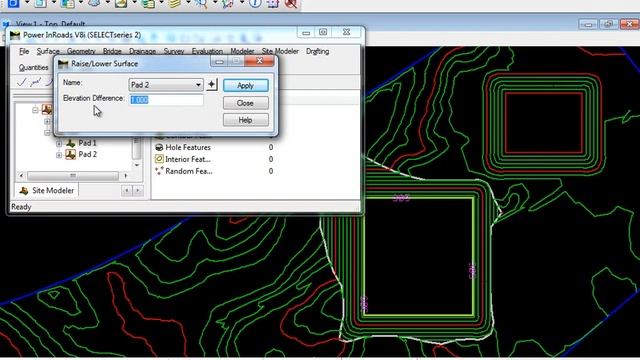640x360 pixels.
Task: Click the View 1 window title icon
Action: click(x=6, y=24)
